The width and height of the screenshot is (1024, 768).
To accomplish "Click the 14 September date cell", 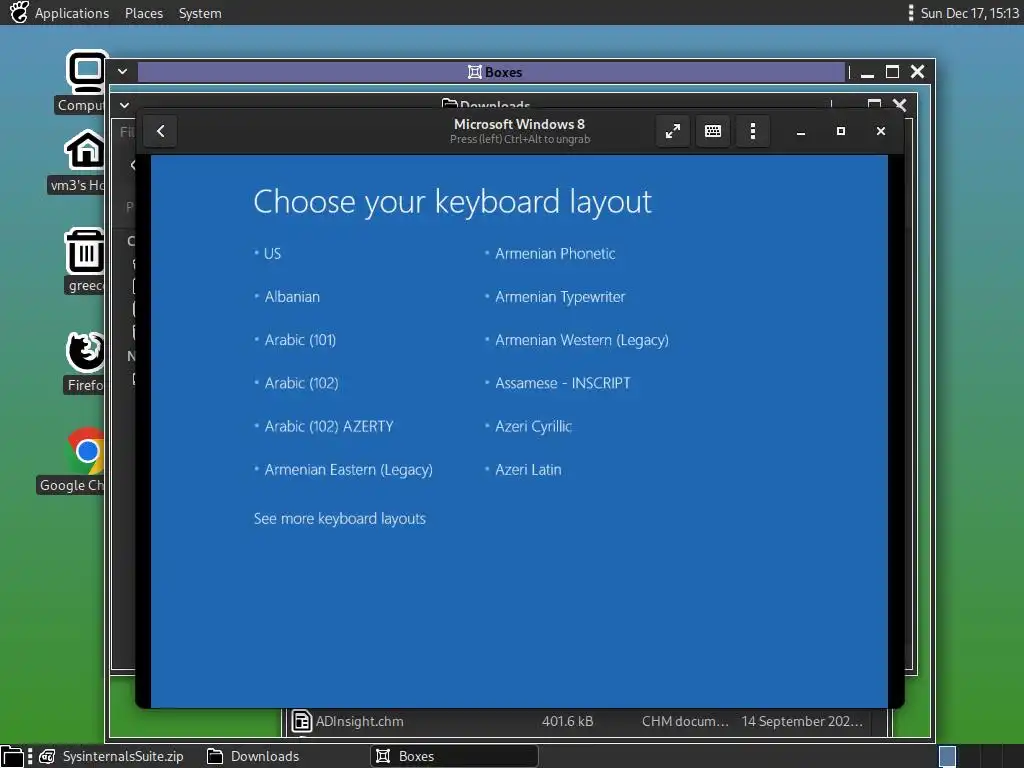I will (802, 722).
